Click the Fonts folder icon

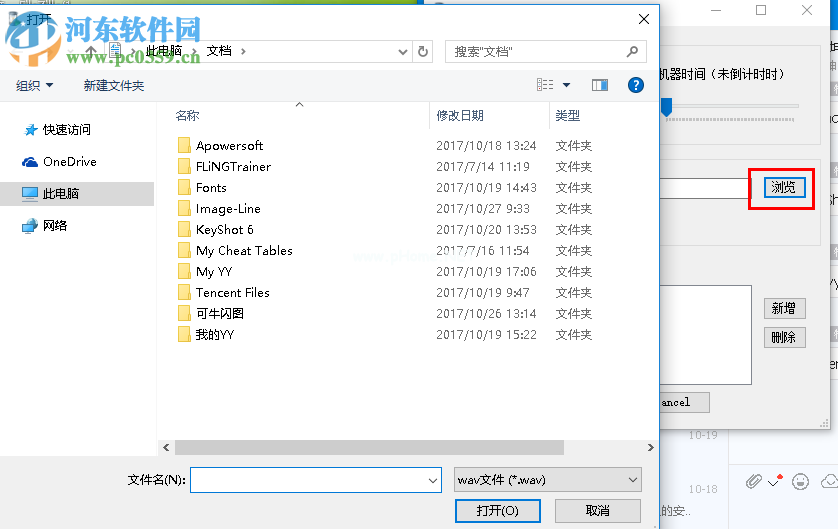point(184,188)
